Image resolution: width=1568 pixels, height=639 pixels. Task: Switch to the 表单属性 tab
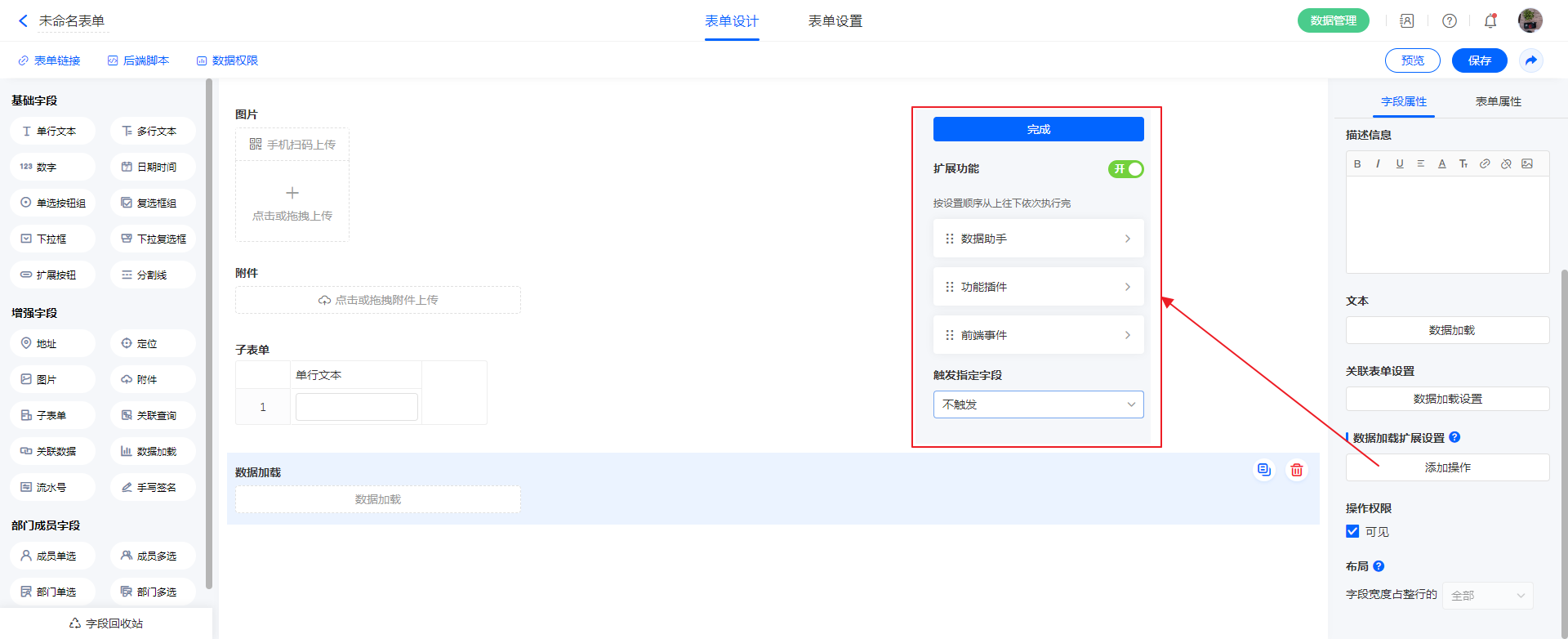[x=1498, y=101]
